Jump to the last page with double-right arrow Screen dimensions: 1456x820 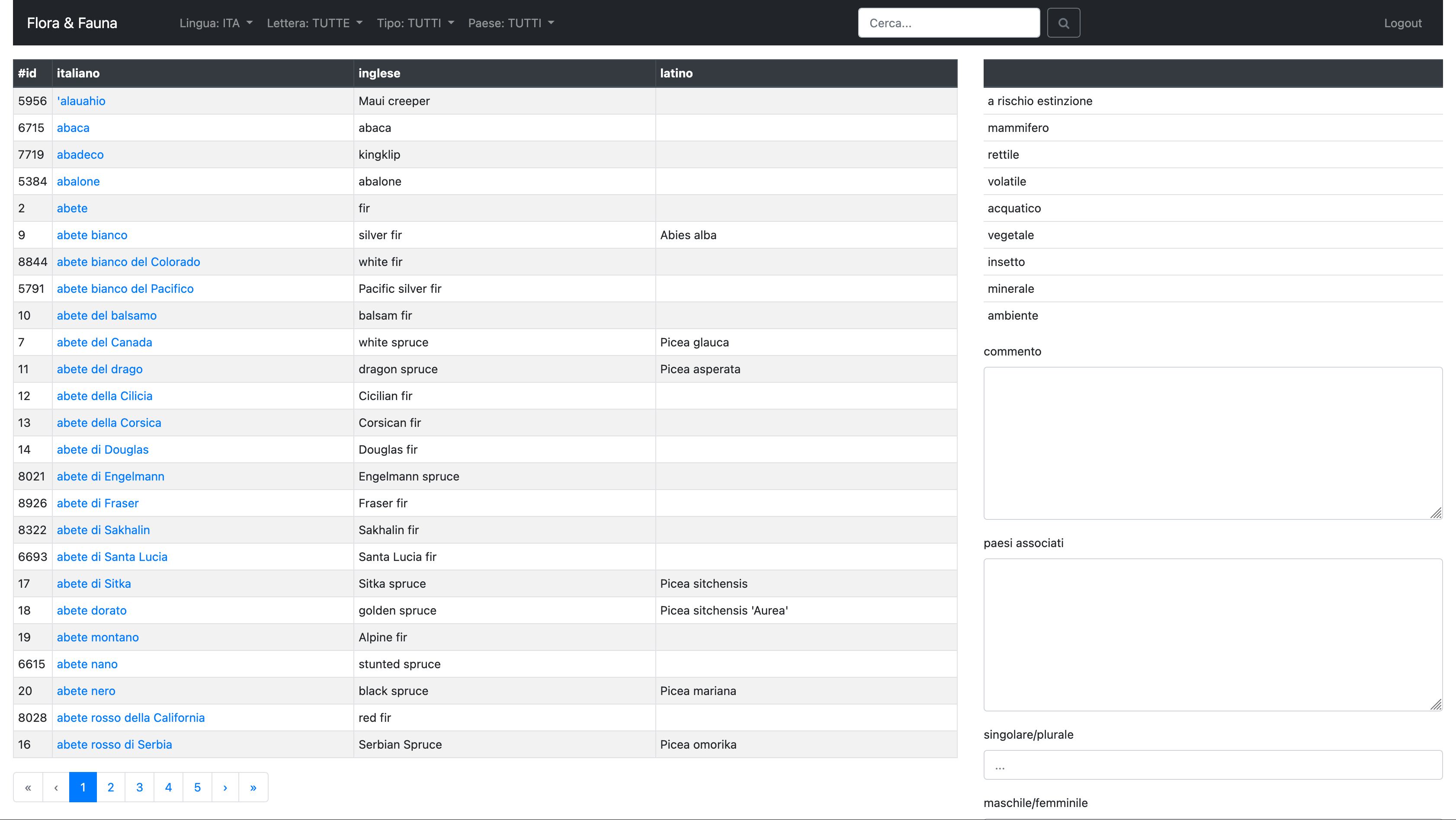pyautogui.click(x=253, y=787)
